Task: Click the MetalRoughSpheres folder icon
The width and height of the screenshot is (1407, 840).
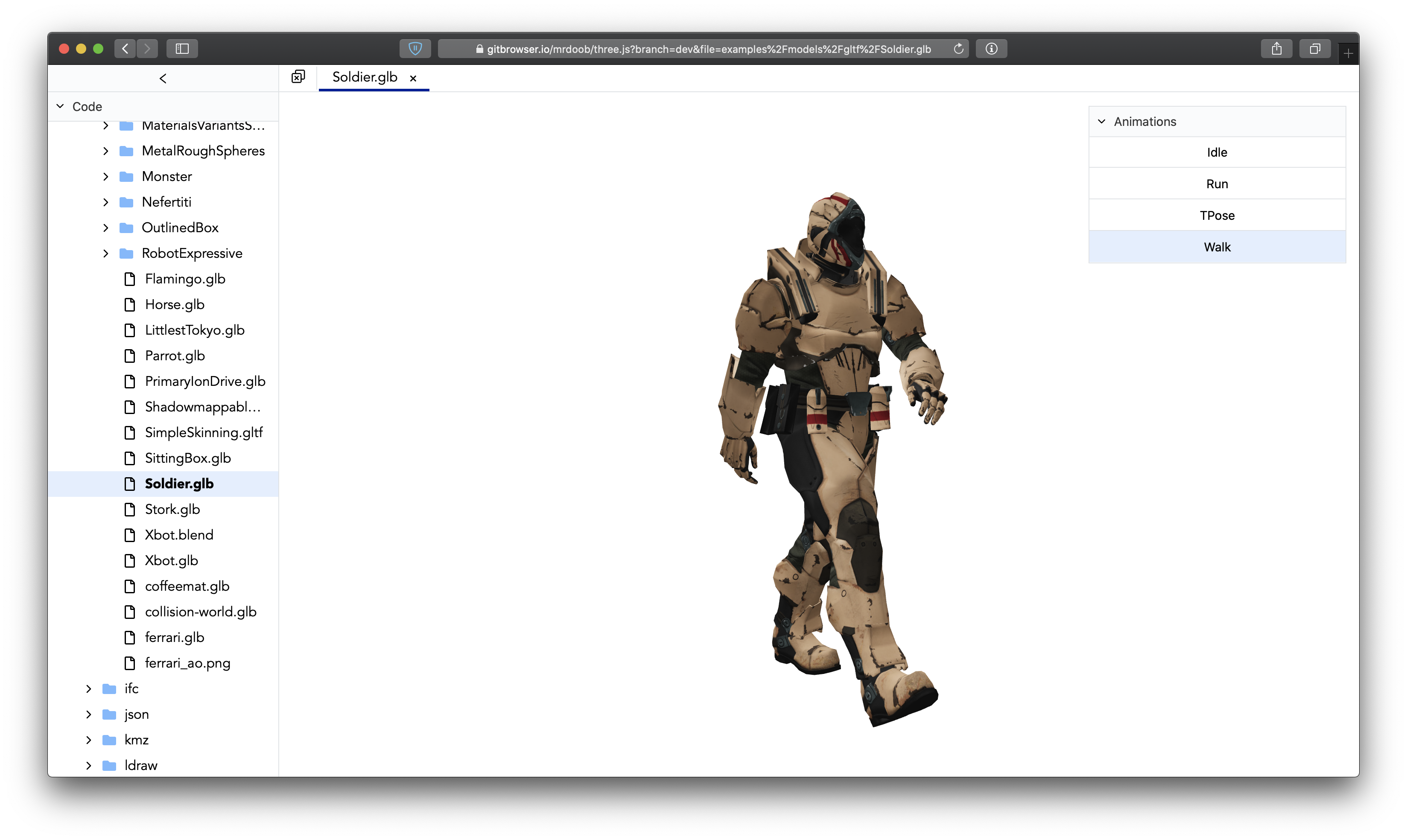Action: (x=127, y=151)
